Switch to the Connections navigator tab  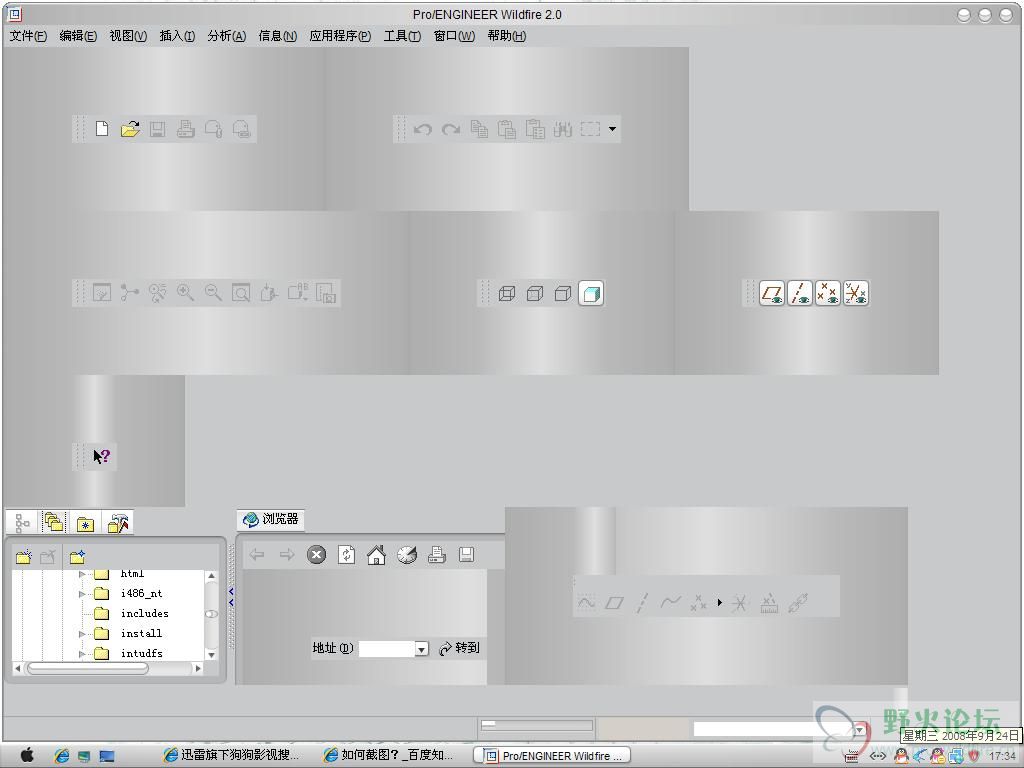(118, 523)
